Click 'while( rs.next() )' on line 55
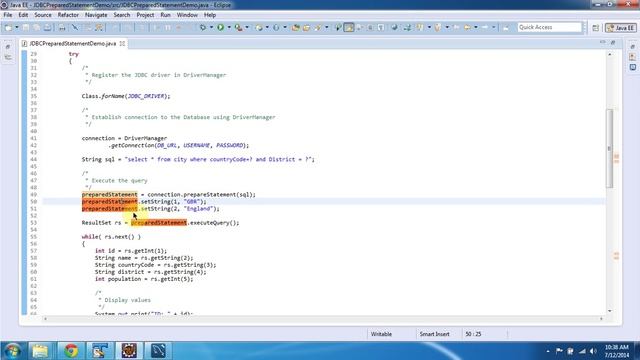The height and width of the screenshot is (360, 640). tap(111, 237)
